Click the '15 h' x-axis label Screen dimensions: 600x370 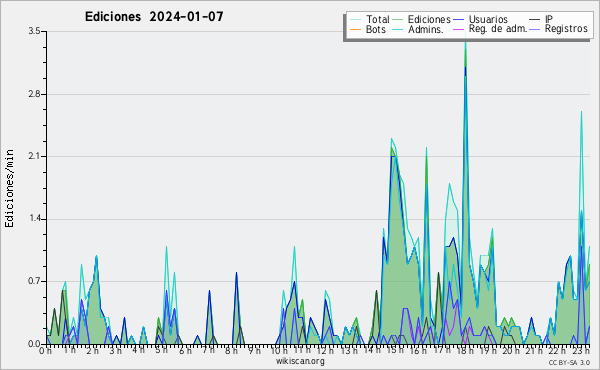pos(395,350)
